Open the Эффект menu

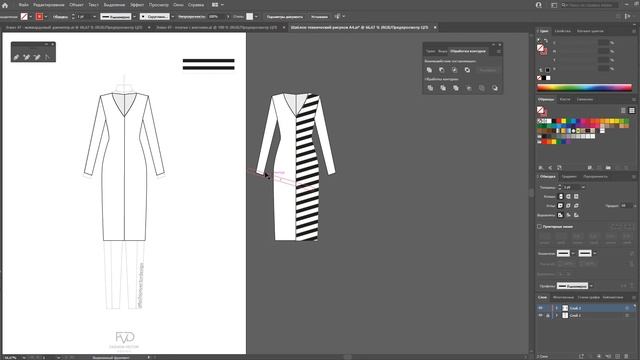137,5
